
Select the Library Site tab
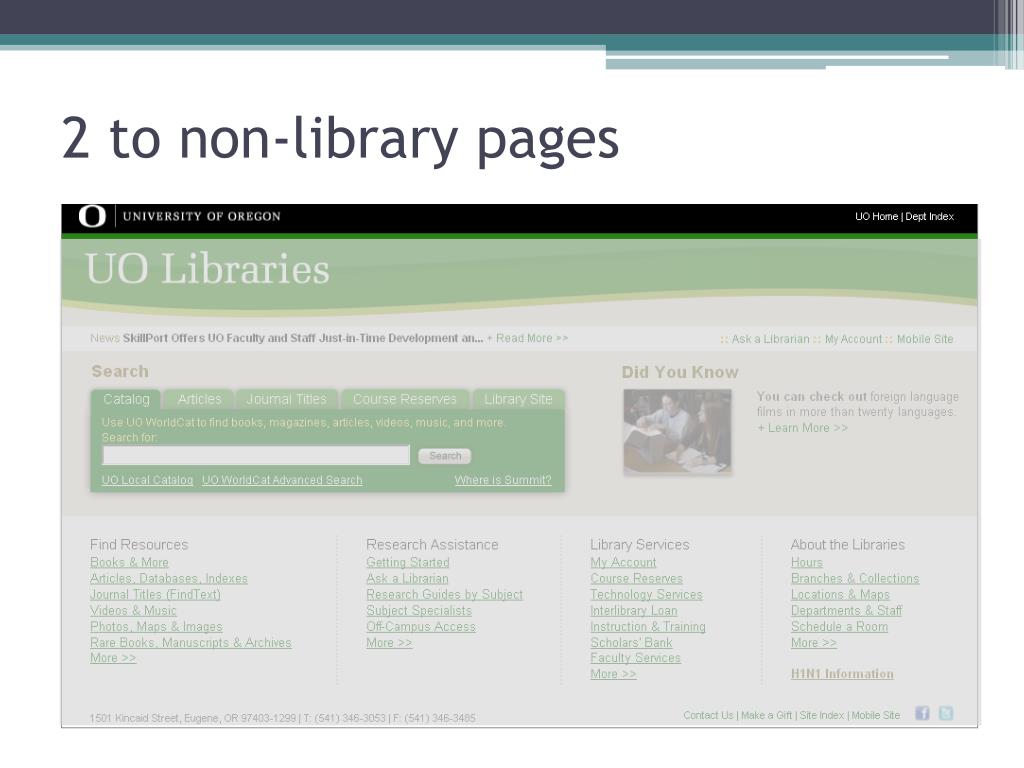coord(518,399)
